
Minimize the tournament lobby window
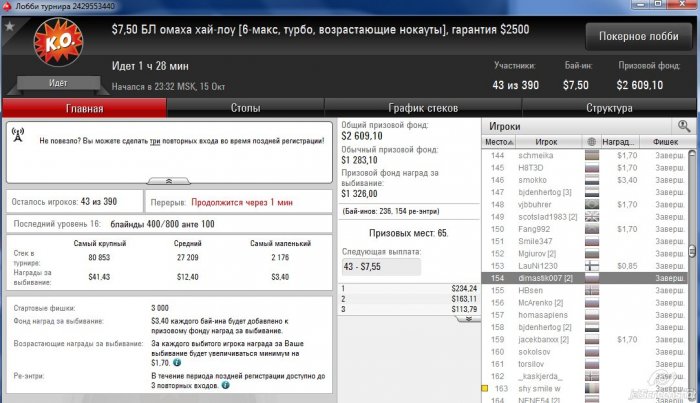pyautogui.click(x=640, y=4)
